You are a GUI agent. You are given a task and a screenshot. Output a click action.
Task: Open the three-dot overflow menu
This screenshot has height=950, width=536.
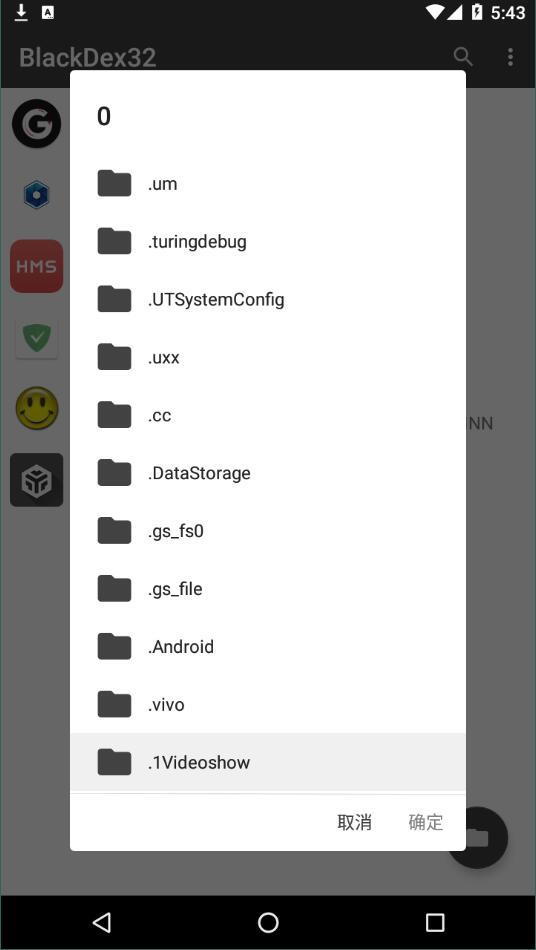[x=511, y=57]
